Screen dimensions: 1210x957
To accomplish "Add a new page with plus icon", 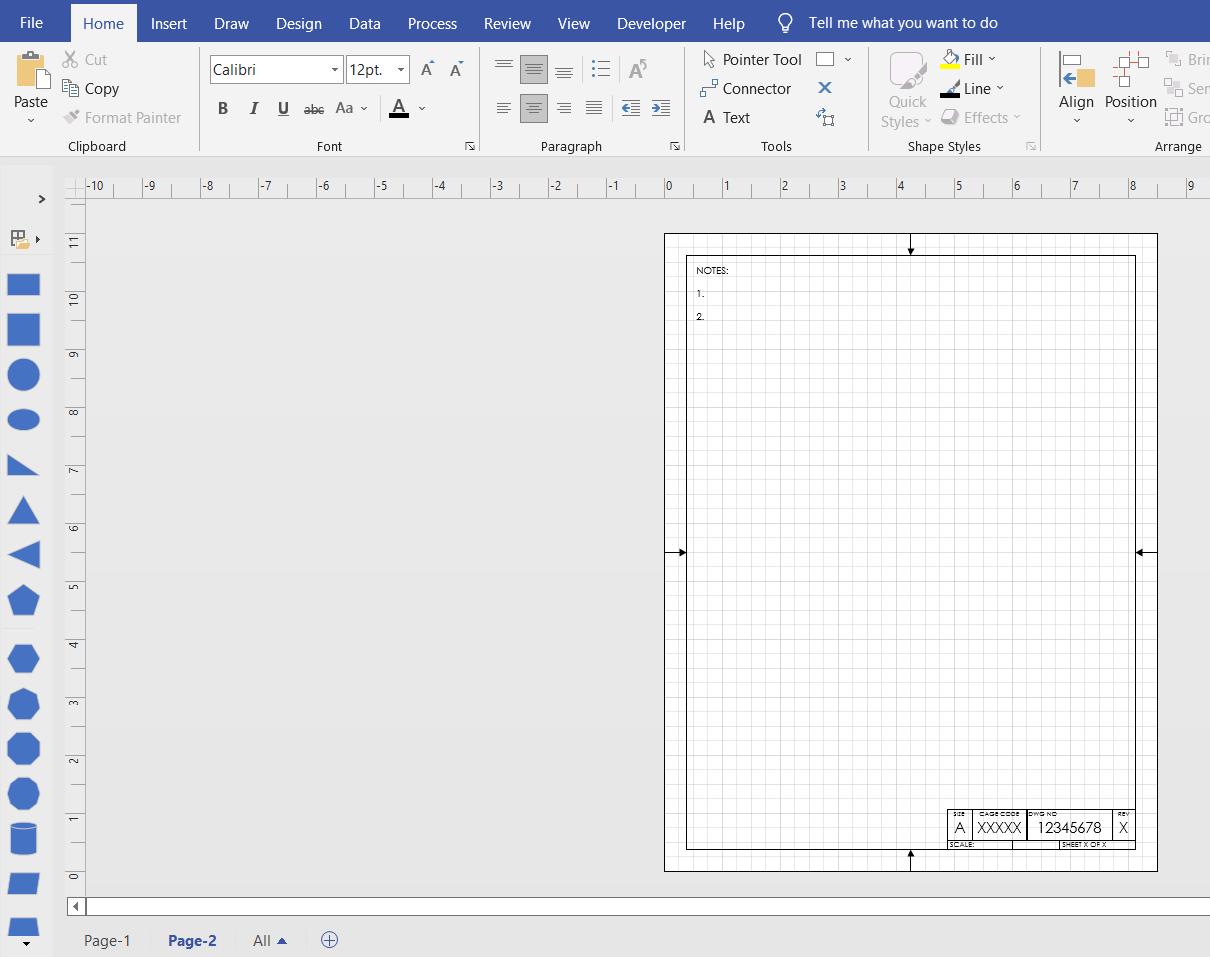I will [x=329, y=940].
